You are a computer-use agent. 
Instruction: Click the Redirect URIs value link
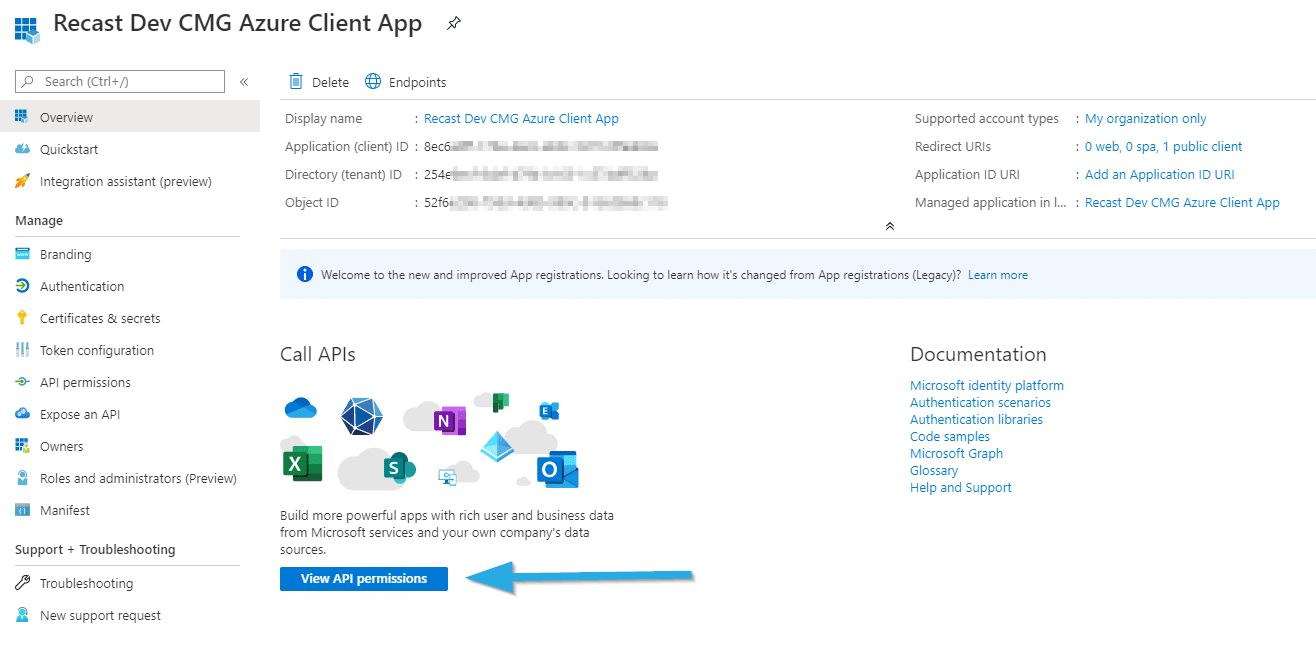pyautogui.click(x=1163, y=146)
